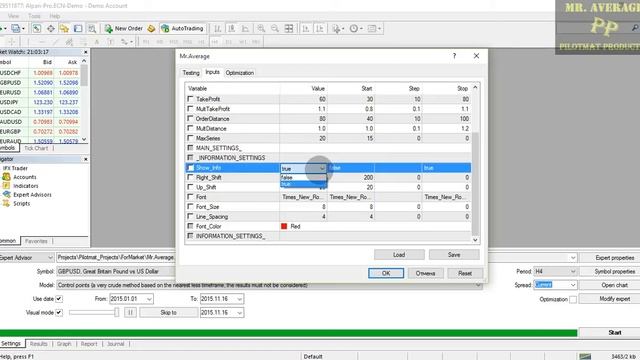Click the Start button in tester

[x=615, y=333]
